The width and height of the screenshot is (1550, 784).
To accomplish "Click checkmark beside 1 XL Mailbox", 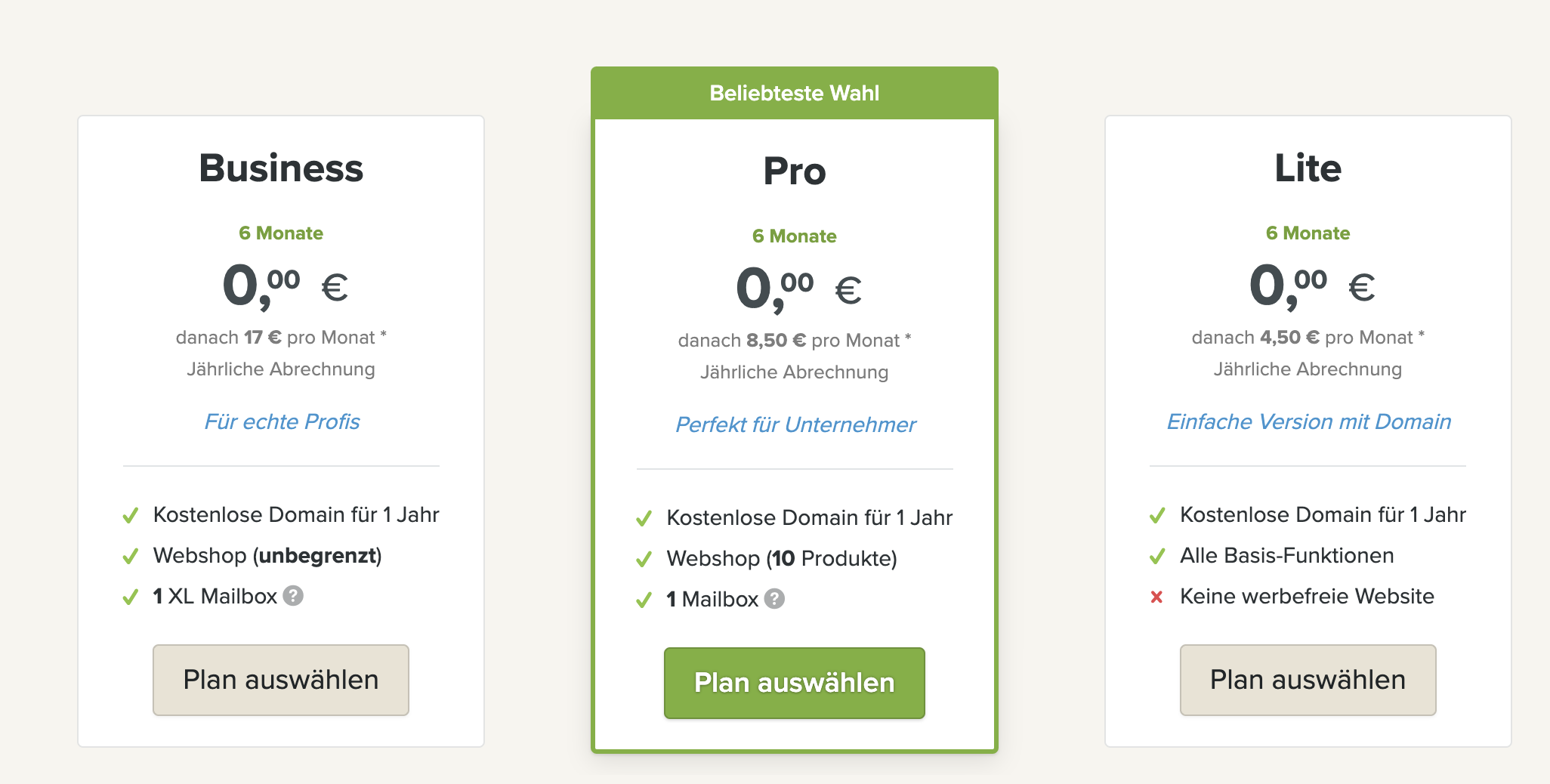I will click(x=131, y=597).
